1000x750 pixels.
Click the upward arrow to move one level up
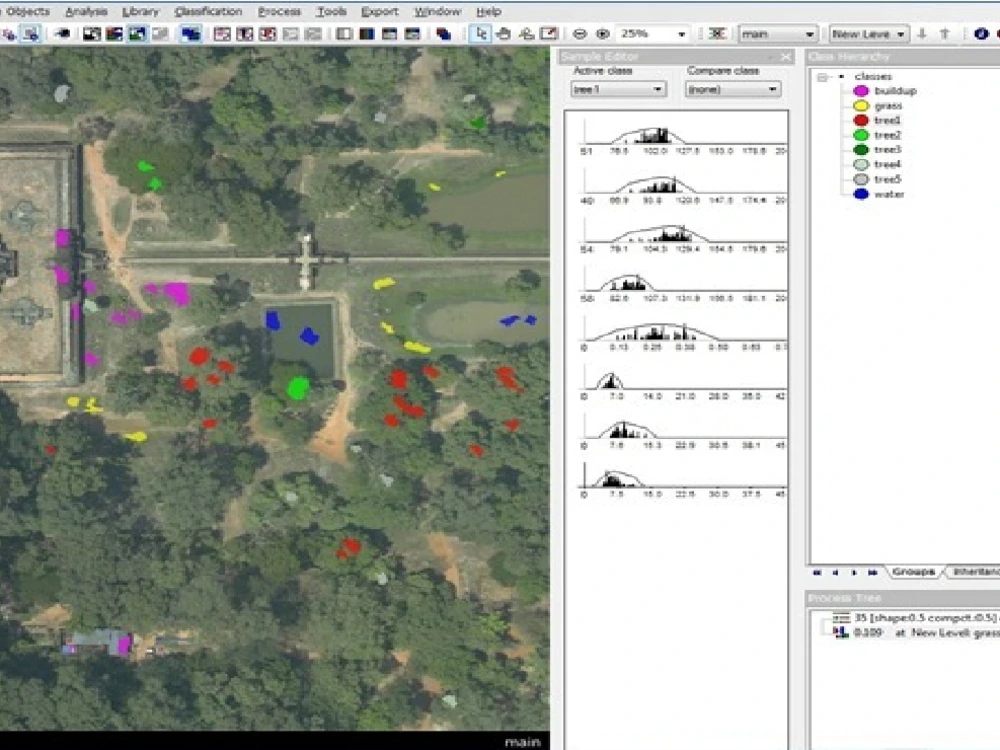click(945, 33)
